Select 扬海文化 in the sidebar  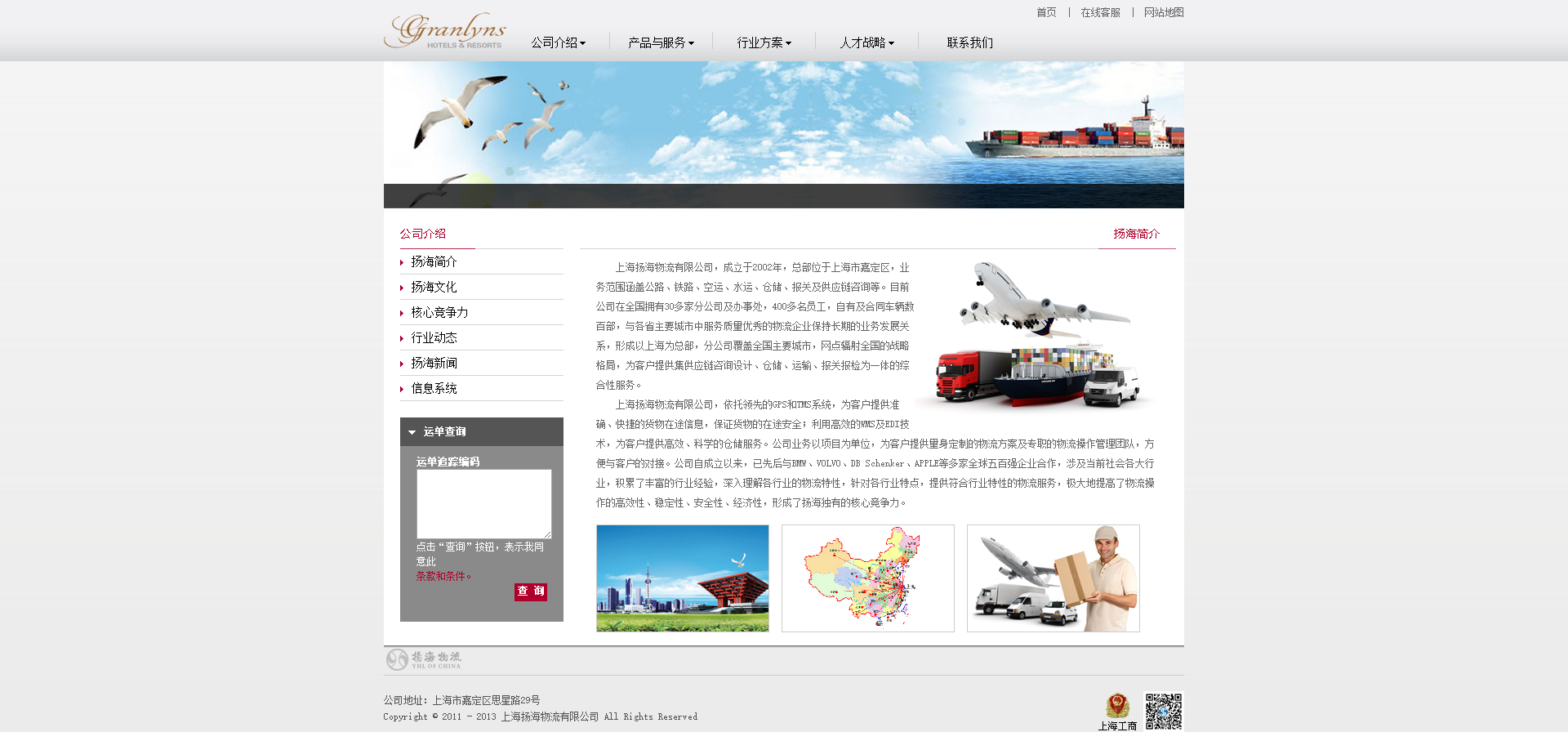point(434,288)
